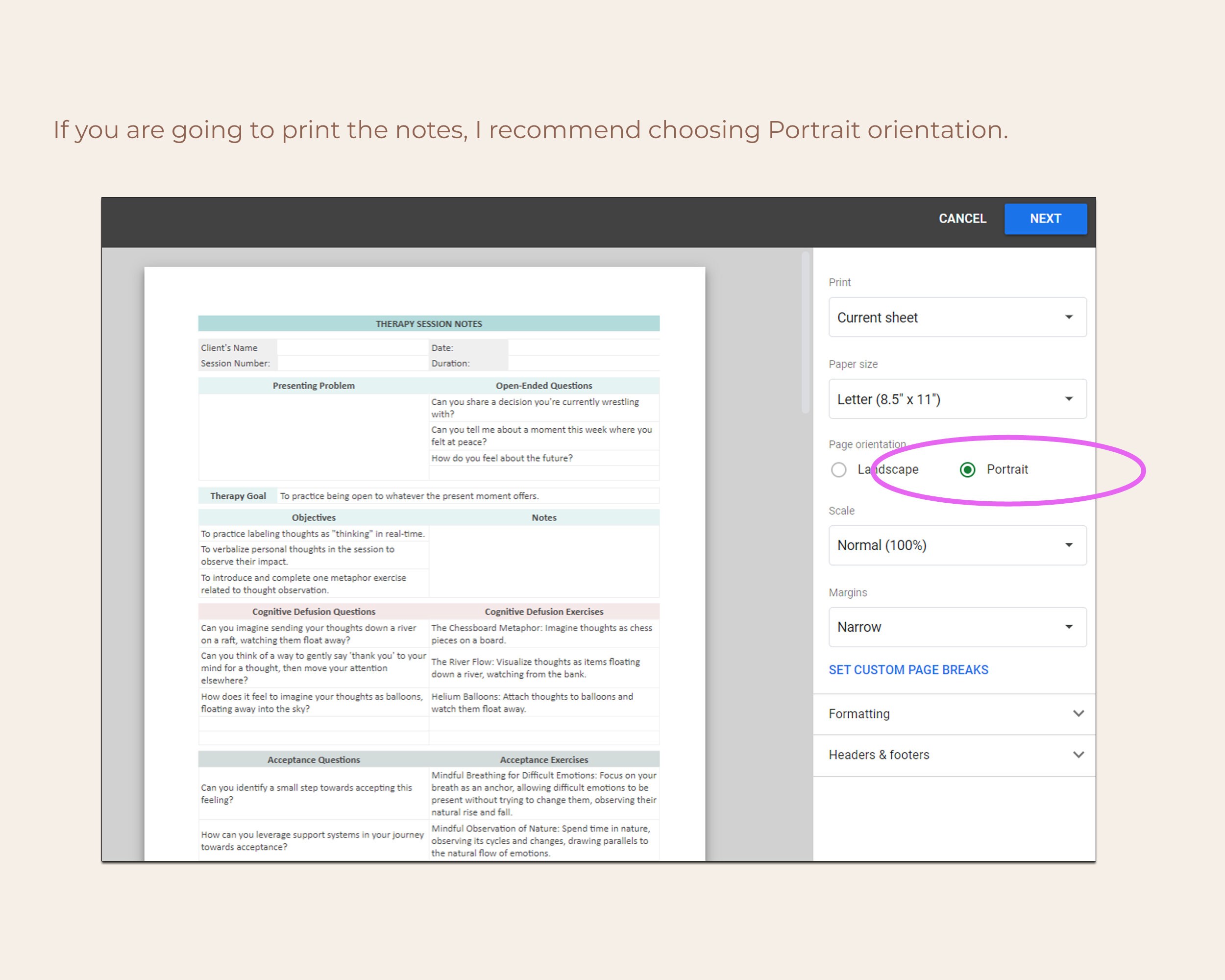Click the 'Acceptance Questions' header
The width and height of the screenshot is (1225, 980).
tap(314, 759)
